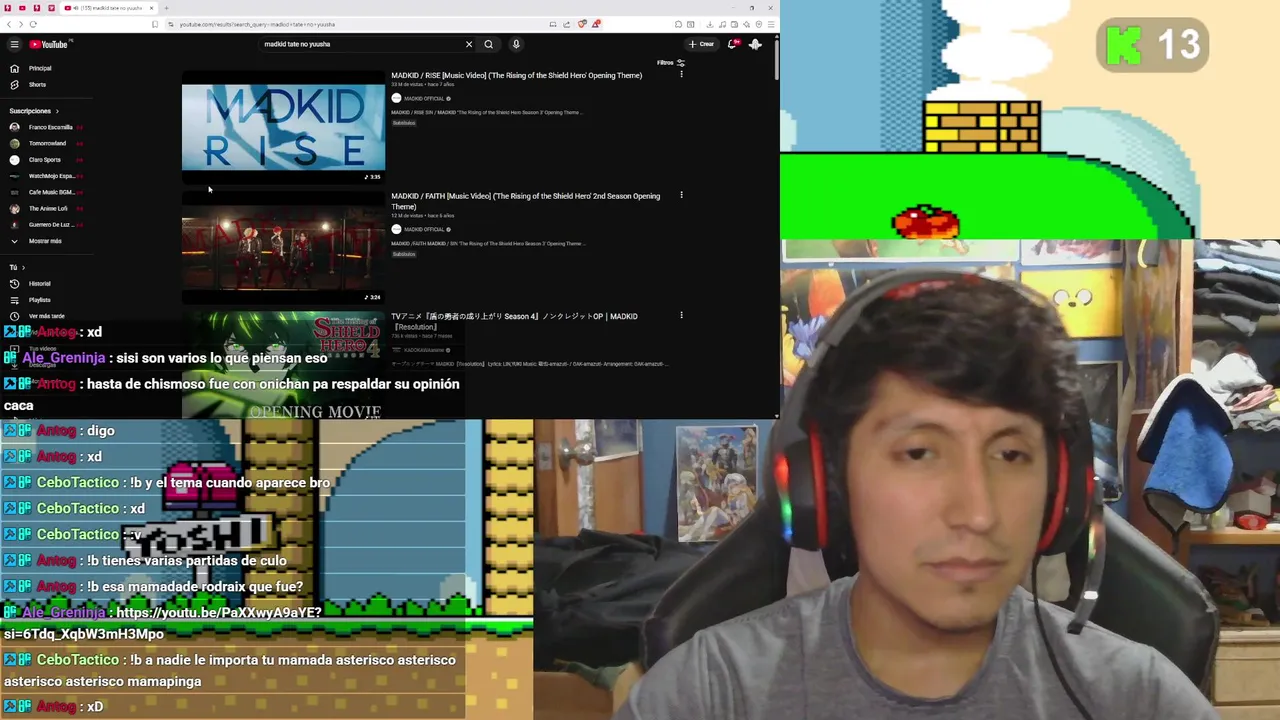
Task: Bookmark page via address bar bookmark icon
Action: coord(154,24)
